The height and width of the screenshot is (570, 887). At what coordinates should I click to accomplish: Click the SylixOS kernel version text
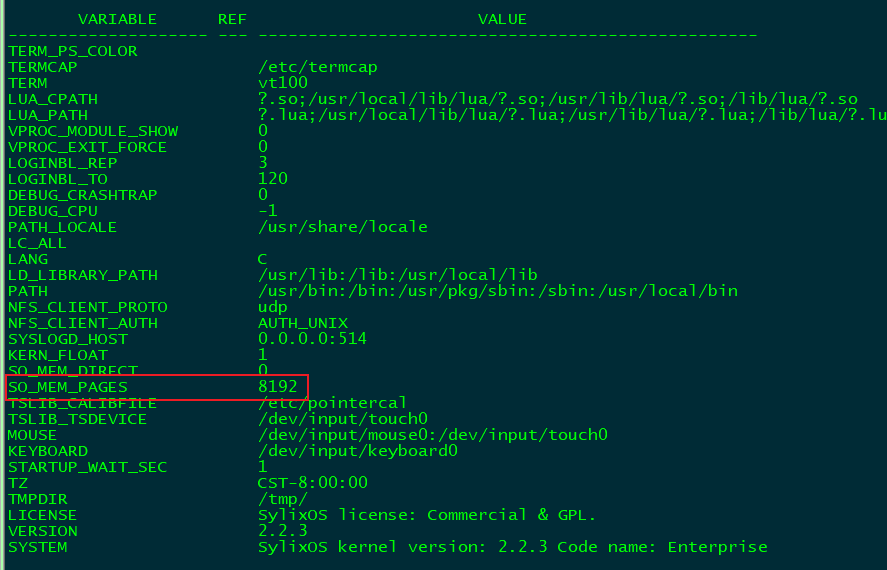(513, 547)
